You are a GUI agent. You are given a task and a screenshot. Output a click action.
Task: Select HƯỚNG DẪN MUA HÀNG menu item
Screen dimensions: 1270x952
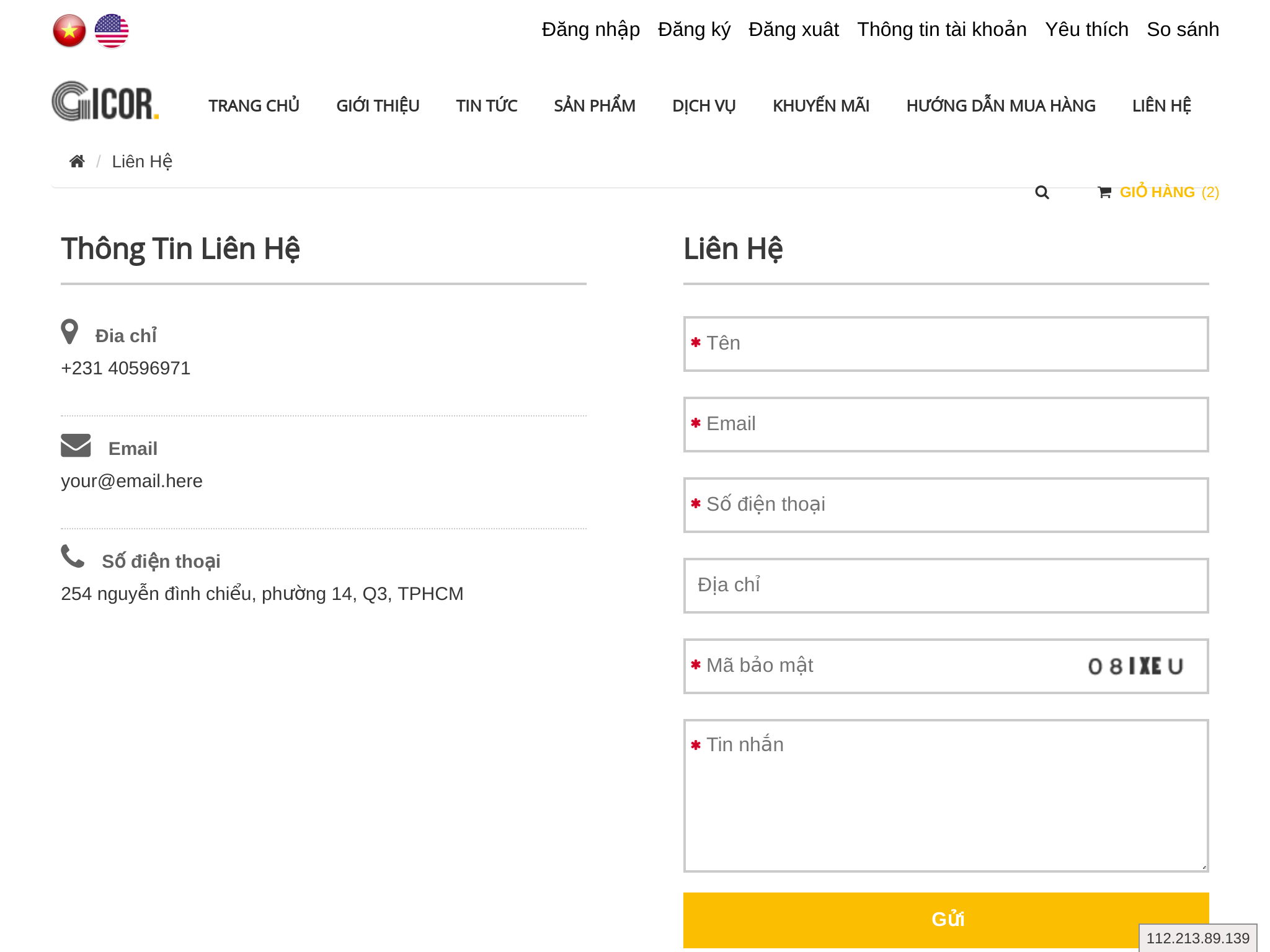pos(1001,105)
